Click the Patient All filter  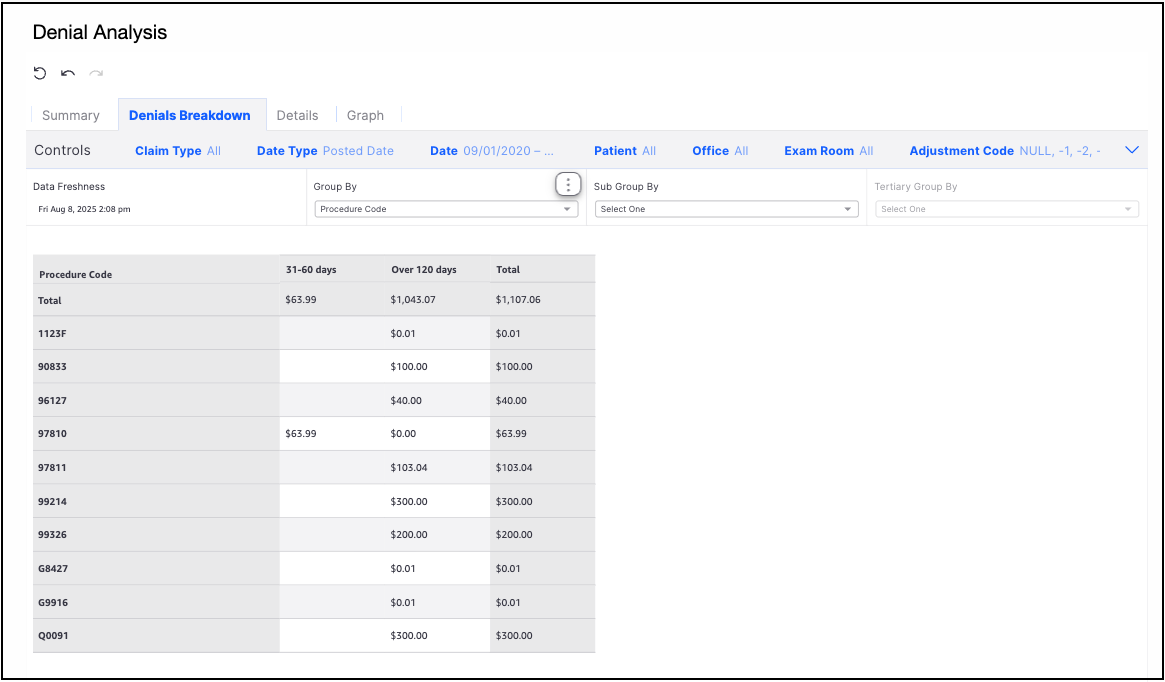point(625,151)
